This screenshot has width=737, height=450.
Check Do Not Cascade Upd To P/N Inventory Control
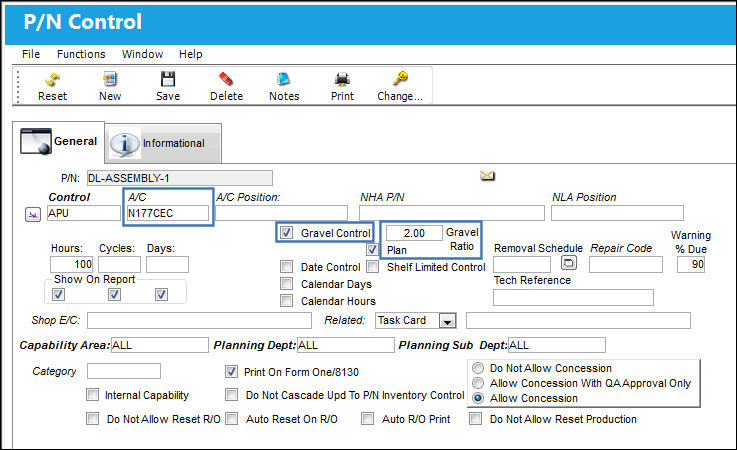click(231, 395)
